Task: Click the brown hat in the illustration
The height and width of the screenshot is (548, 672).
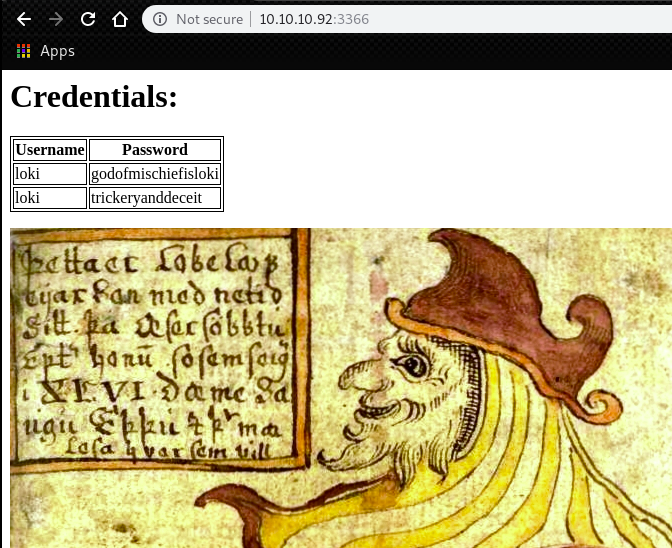Action: [500, 290]
